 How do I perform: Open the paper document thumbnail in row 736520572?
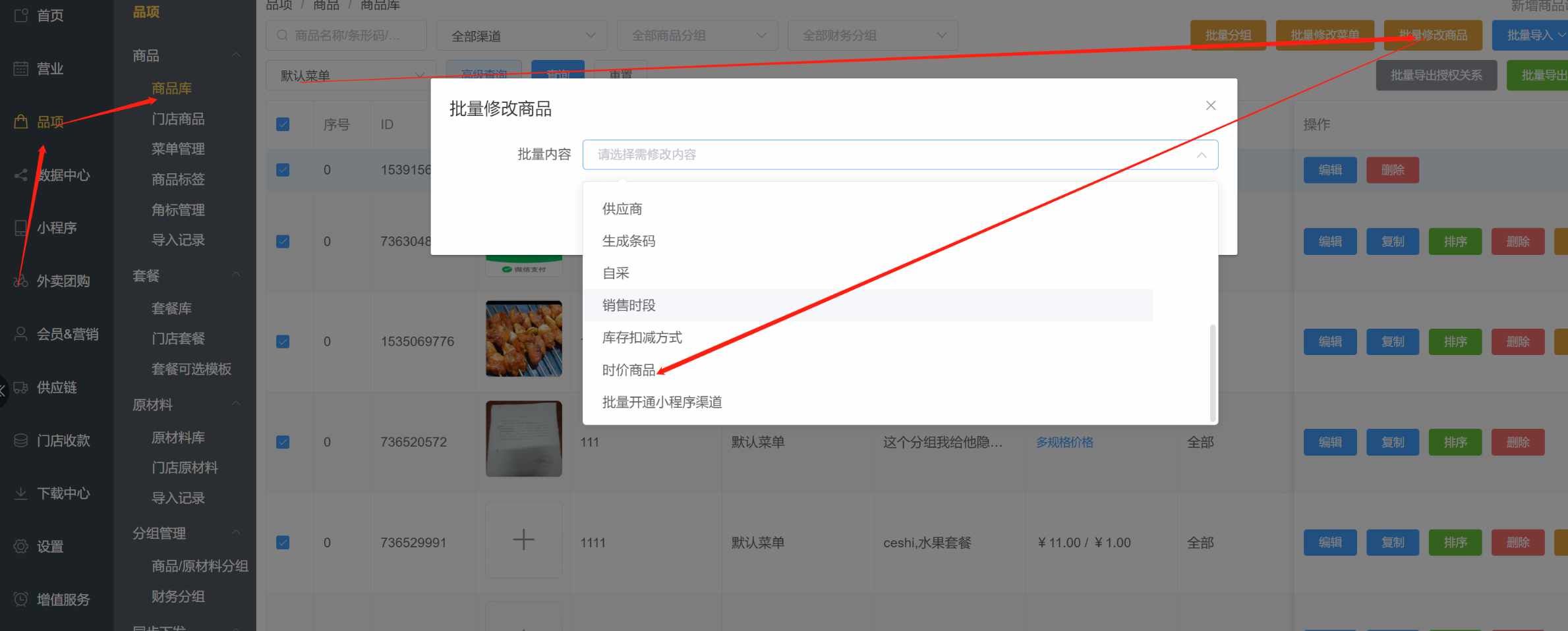tap(523, 439)
